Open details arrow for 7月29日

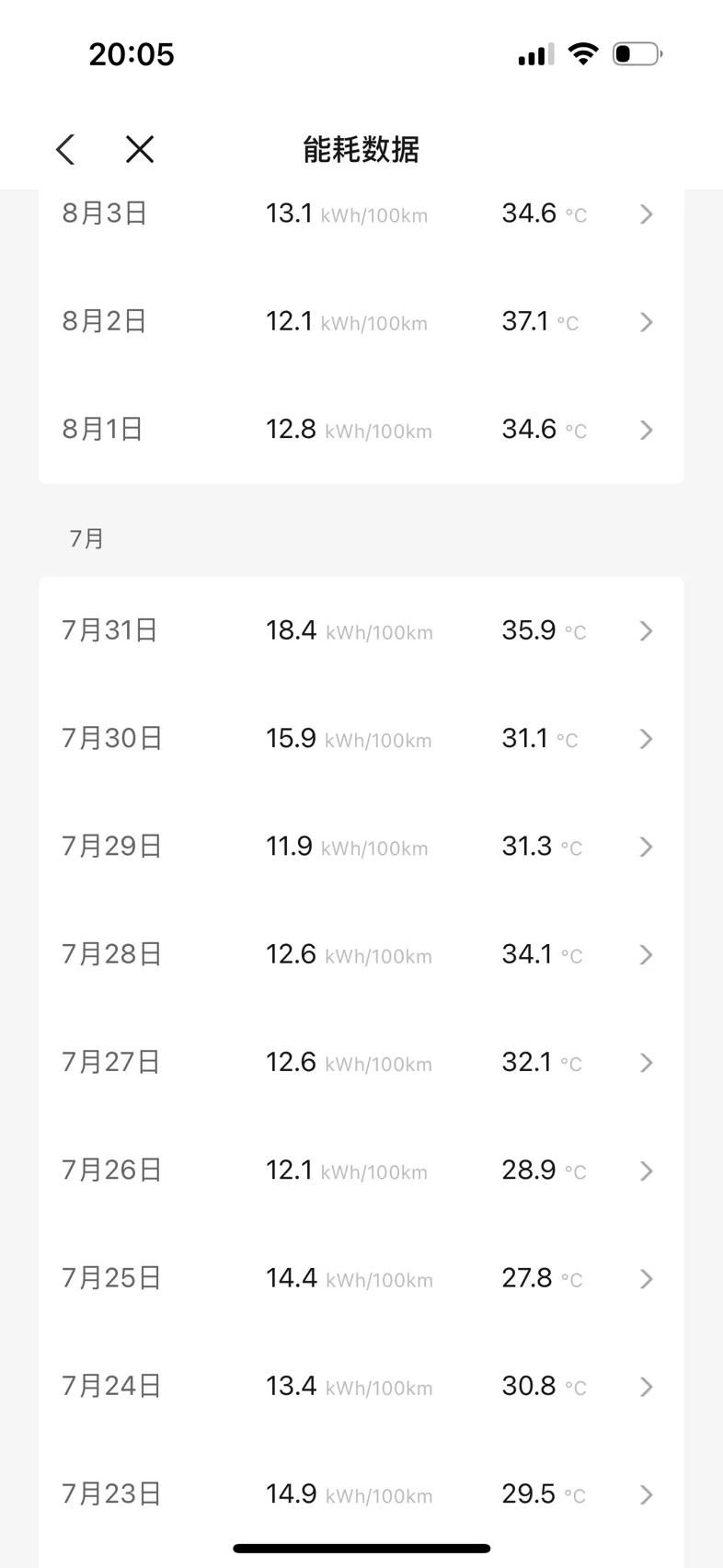coord(647,847)
